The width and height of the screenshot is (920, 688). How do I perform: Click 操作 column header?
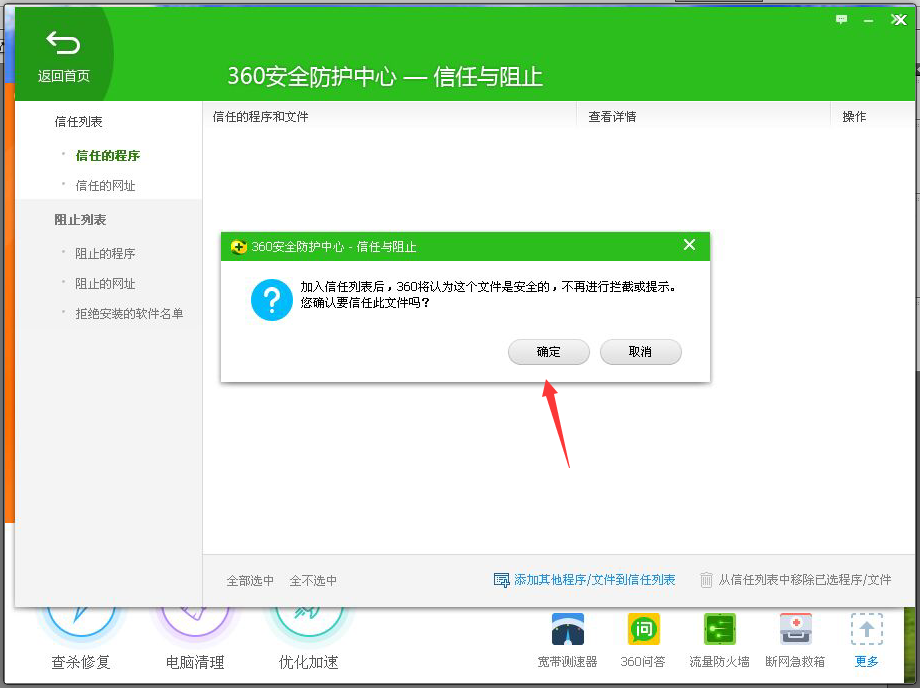854,117
